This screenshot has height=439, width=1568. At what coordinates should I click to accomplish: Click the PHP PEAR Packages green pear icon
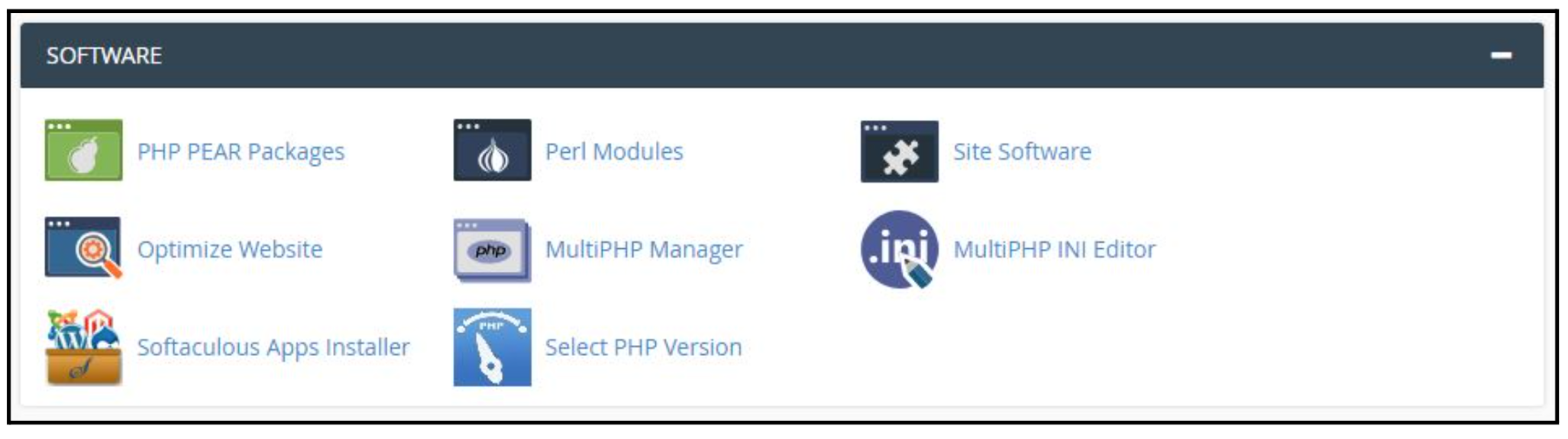pyautogui.click(x=83, y=150)
